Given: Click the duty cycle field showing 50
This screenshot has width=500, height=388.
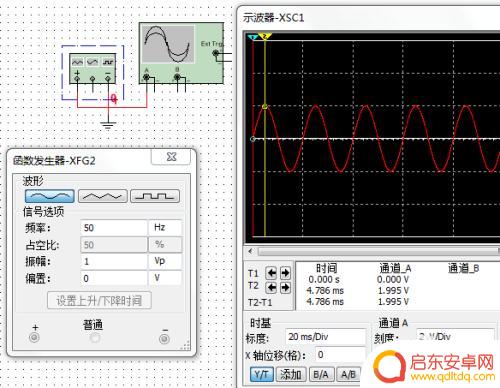Looking at the screenshot, I should (x=114, y=245).
